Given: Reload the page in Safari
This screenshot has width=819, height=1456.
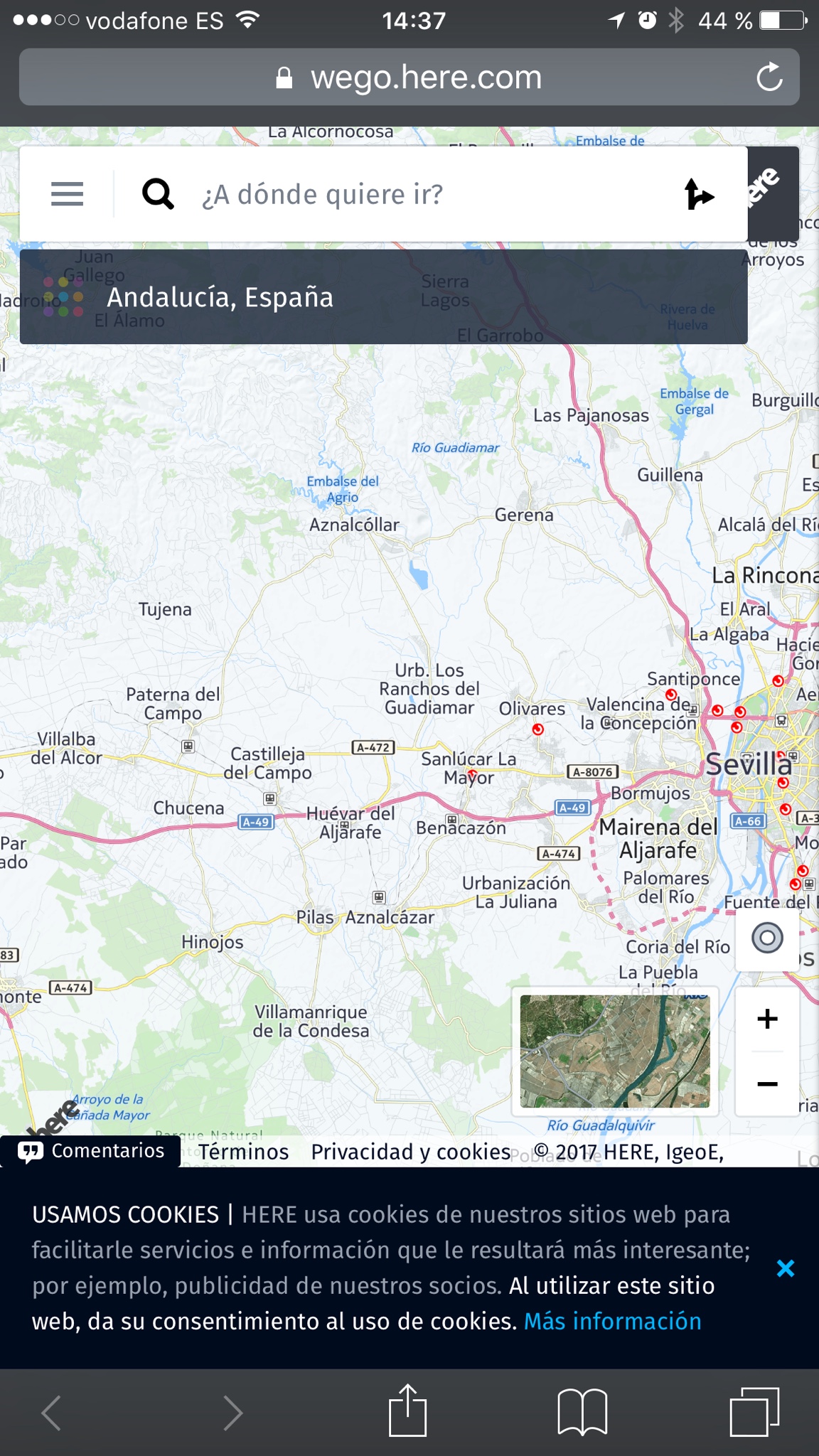Looking at the screenshot, I should 769,77.
